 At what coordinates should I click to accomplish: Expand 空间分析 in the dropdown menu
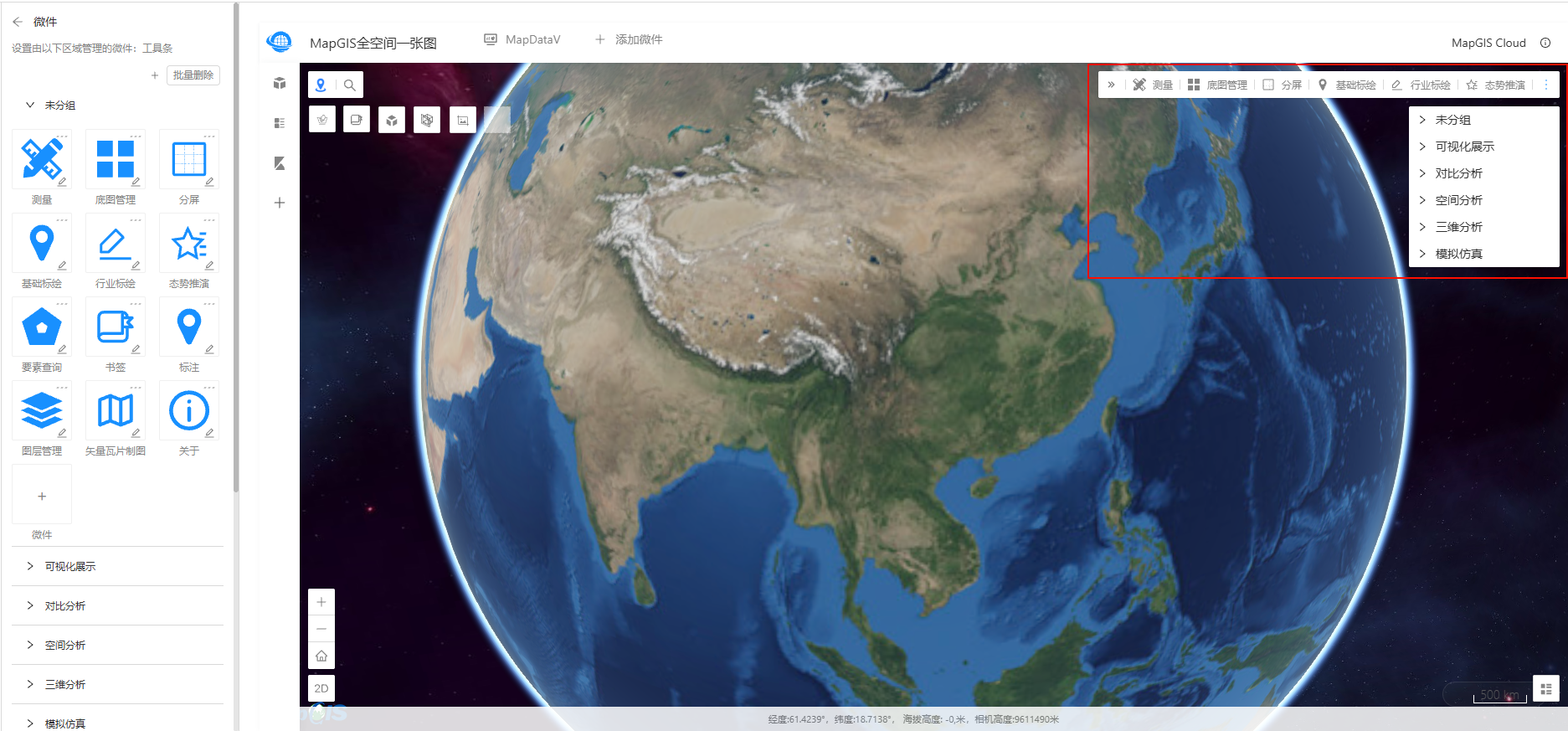(1483, 200)
